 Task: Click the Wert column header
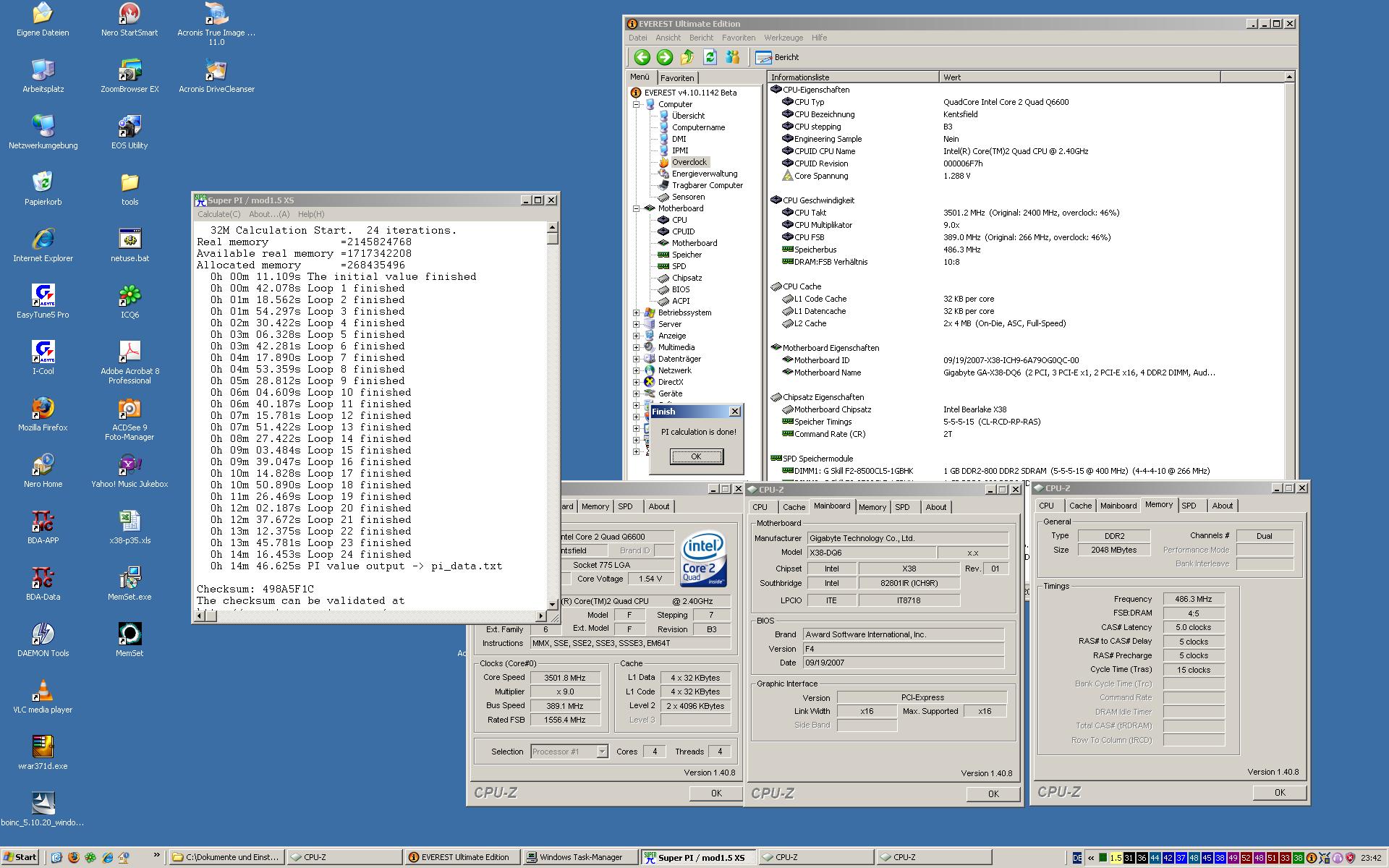click(x=1080, y=77)
